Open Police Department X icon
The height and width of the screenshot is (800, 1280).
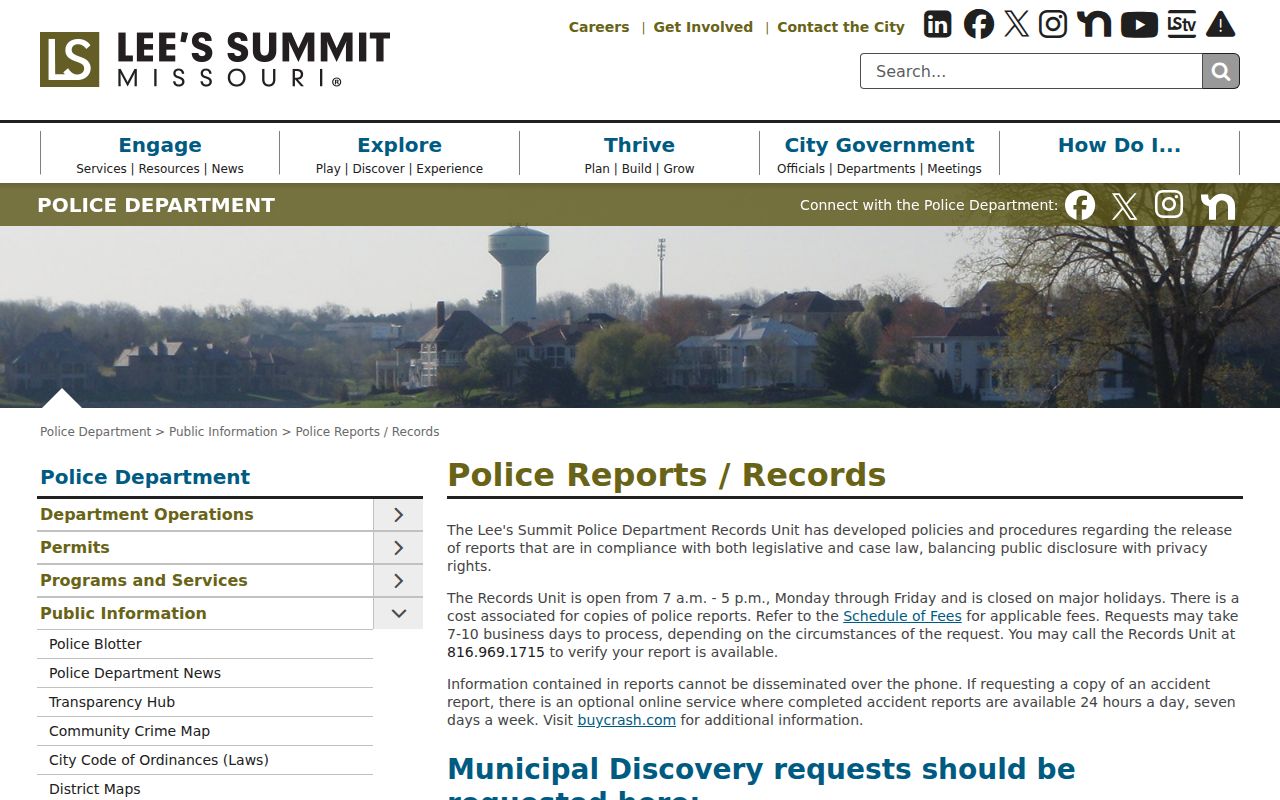point(1124,206)
